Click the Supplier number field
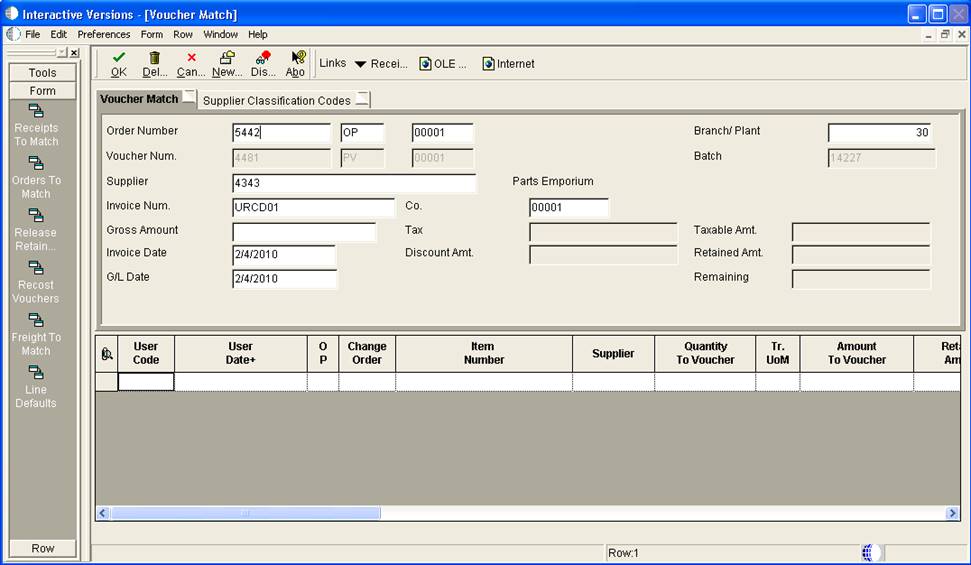The width and height of the screenshot is (971, 565). [x=354, y=183]
